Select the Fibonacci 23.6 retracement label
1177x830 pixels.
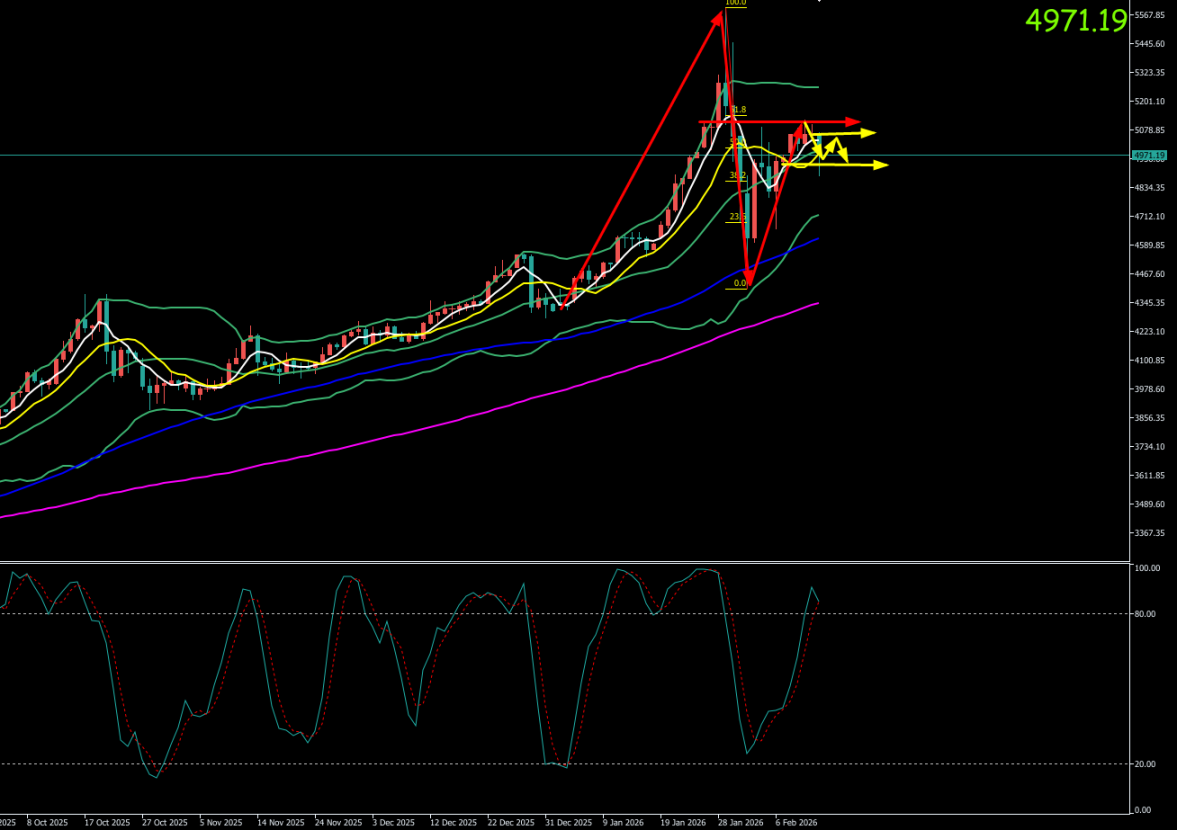click(736, 216)
